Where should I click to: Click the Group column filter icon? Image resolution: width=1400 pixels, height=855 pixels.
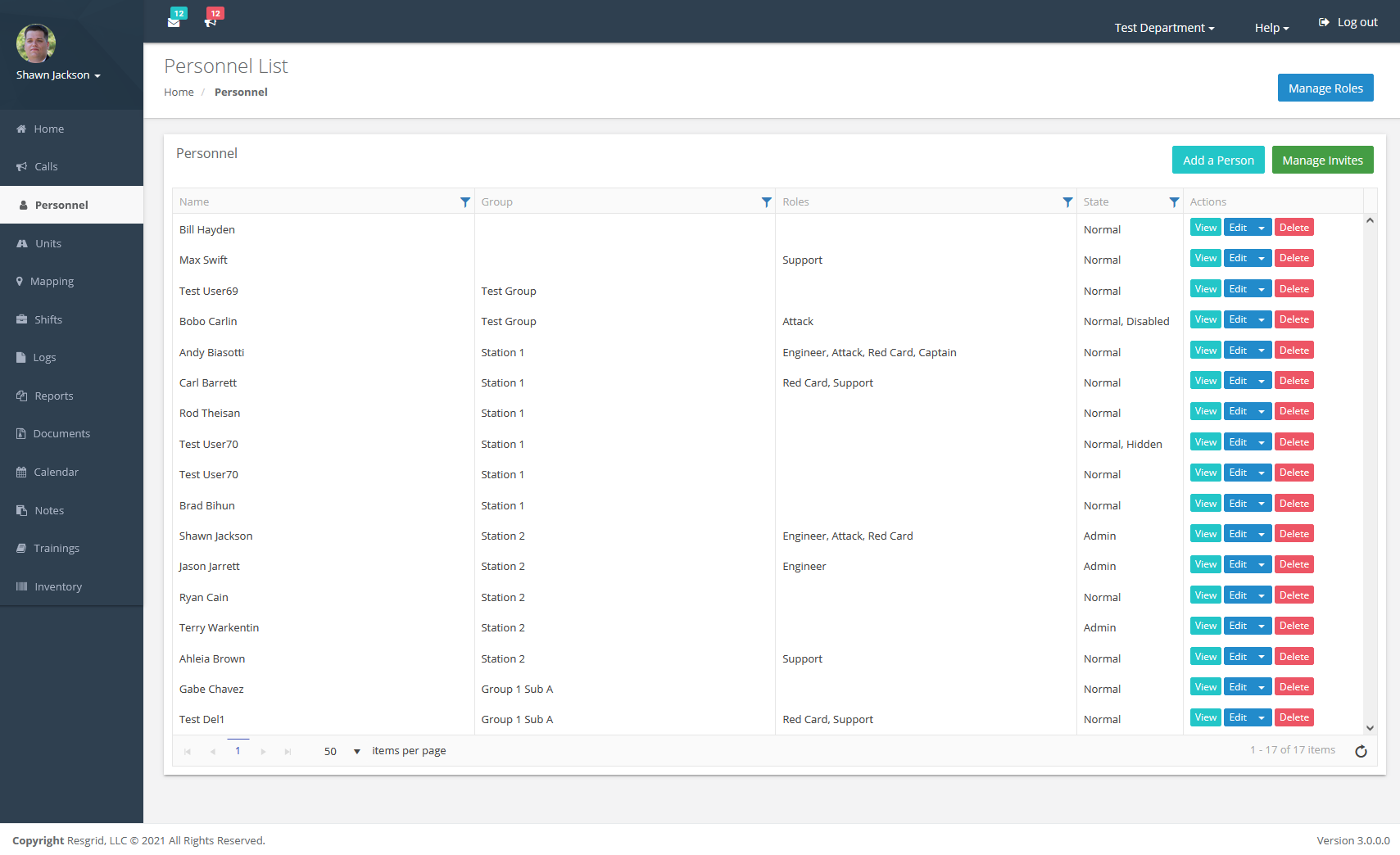click(x=766, y=202)
